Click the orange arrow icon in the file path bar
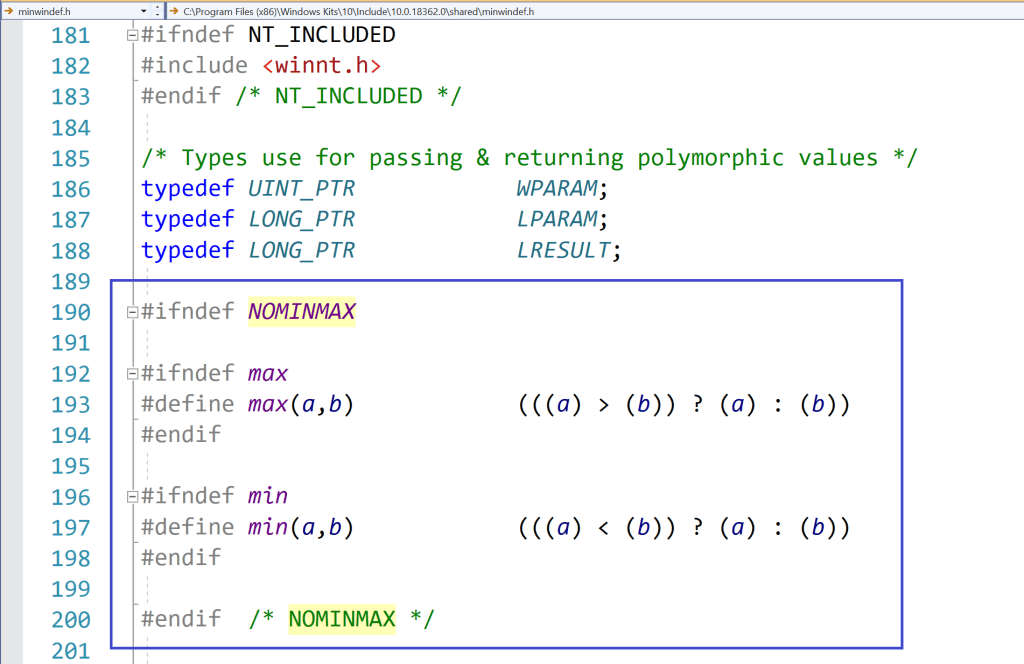This screenshot has height=664, width=1024. point(174,10)
